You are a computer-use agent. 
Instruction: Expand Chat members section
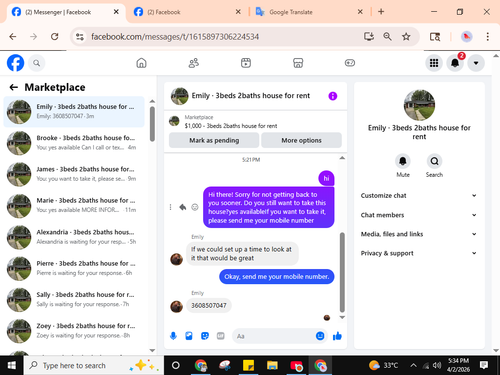point(419,215)
